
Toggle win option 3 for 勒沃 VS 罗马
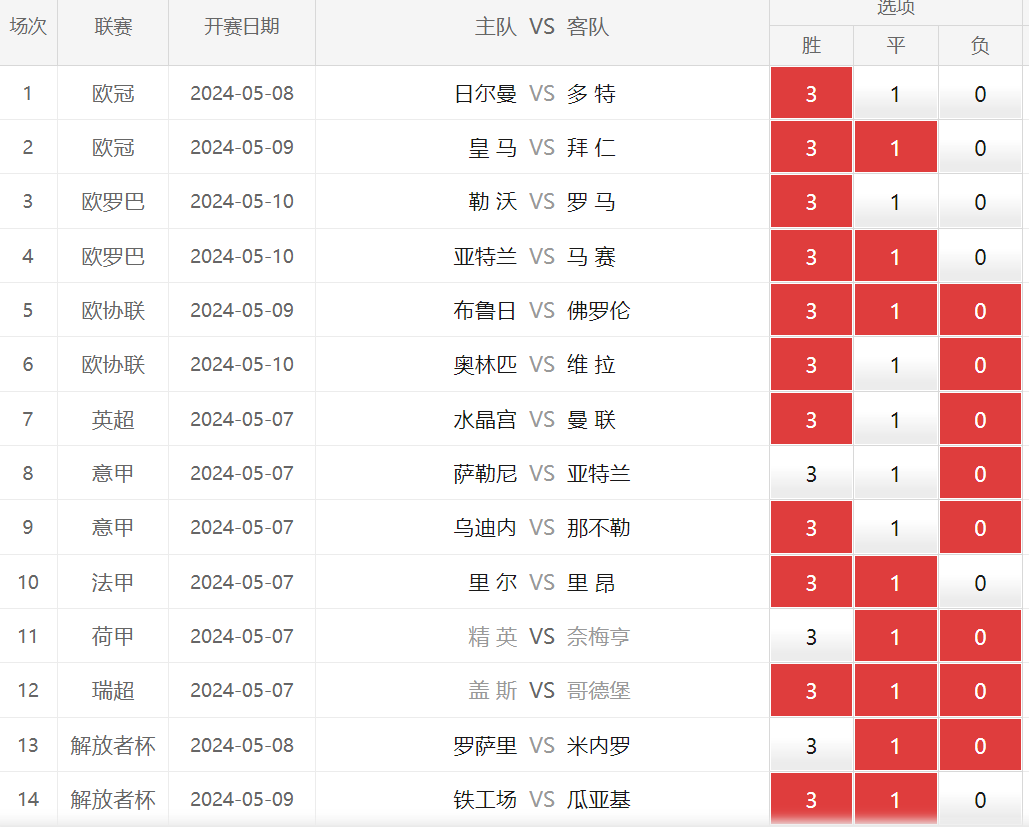point(811,202)
